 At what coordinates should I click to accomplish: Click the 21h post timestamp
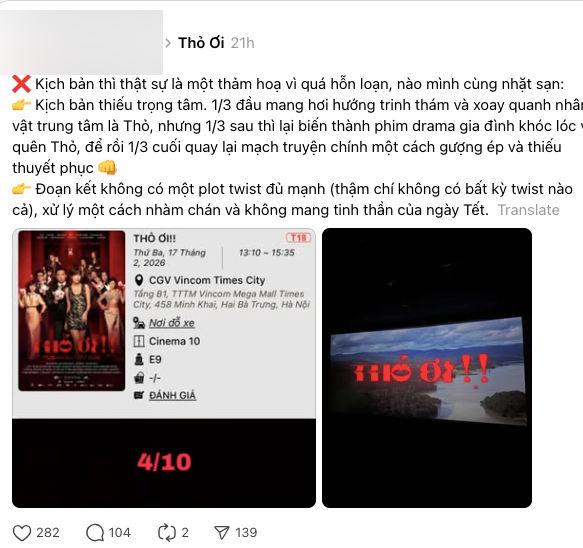point(242,43)
